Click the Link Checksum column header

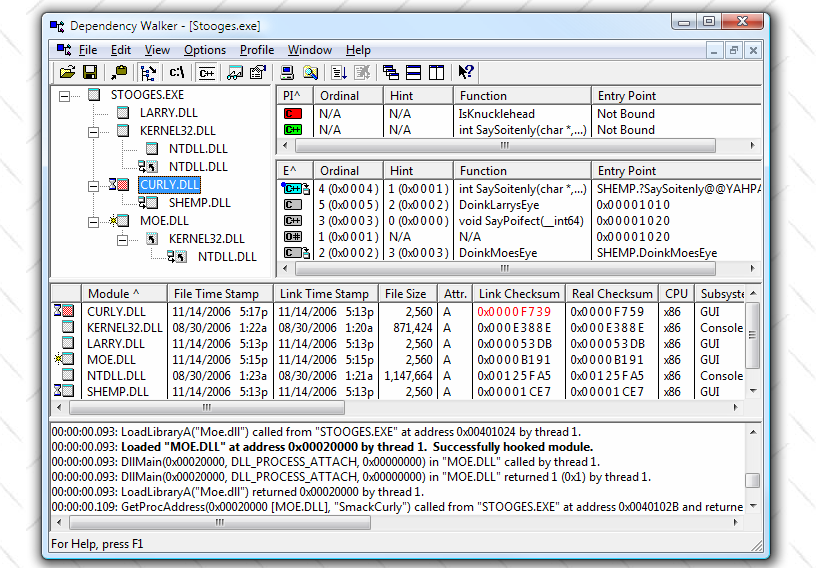pos(518,293)
